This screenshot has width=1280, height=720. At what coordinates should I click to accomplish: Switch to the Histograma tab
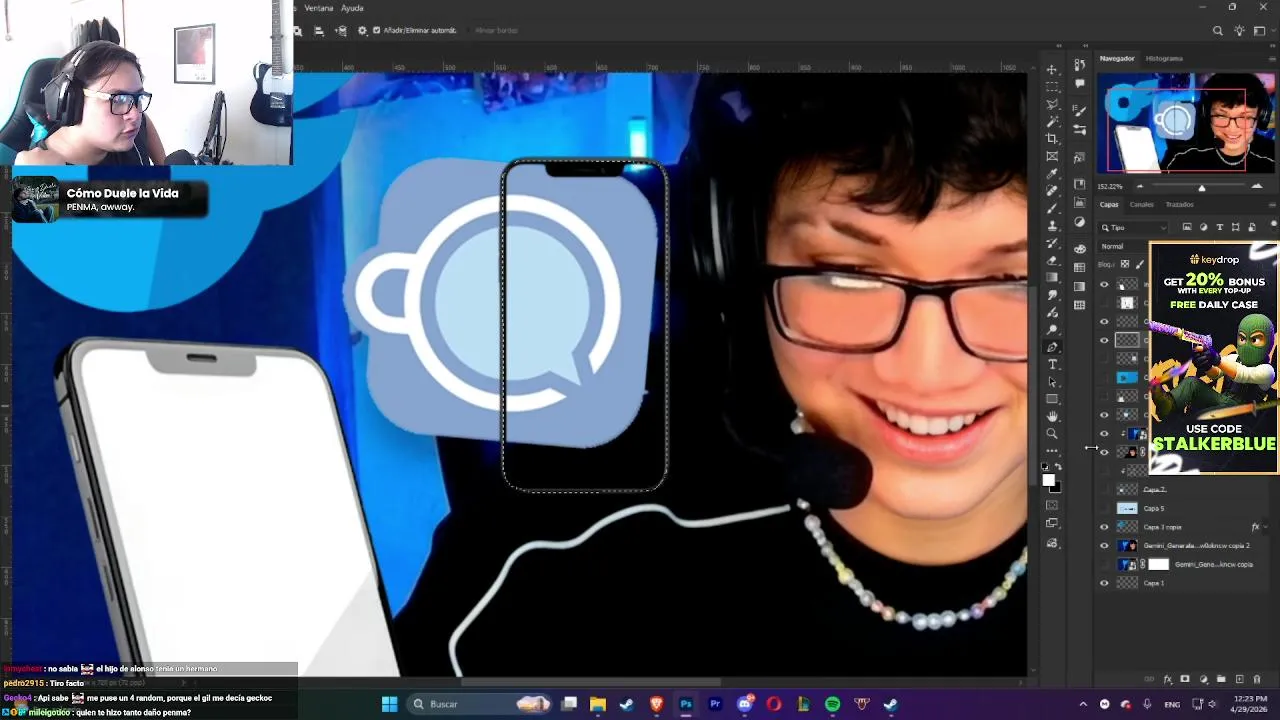(1164, 58)
